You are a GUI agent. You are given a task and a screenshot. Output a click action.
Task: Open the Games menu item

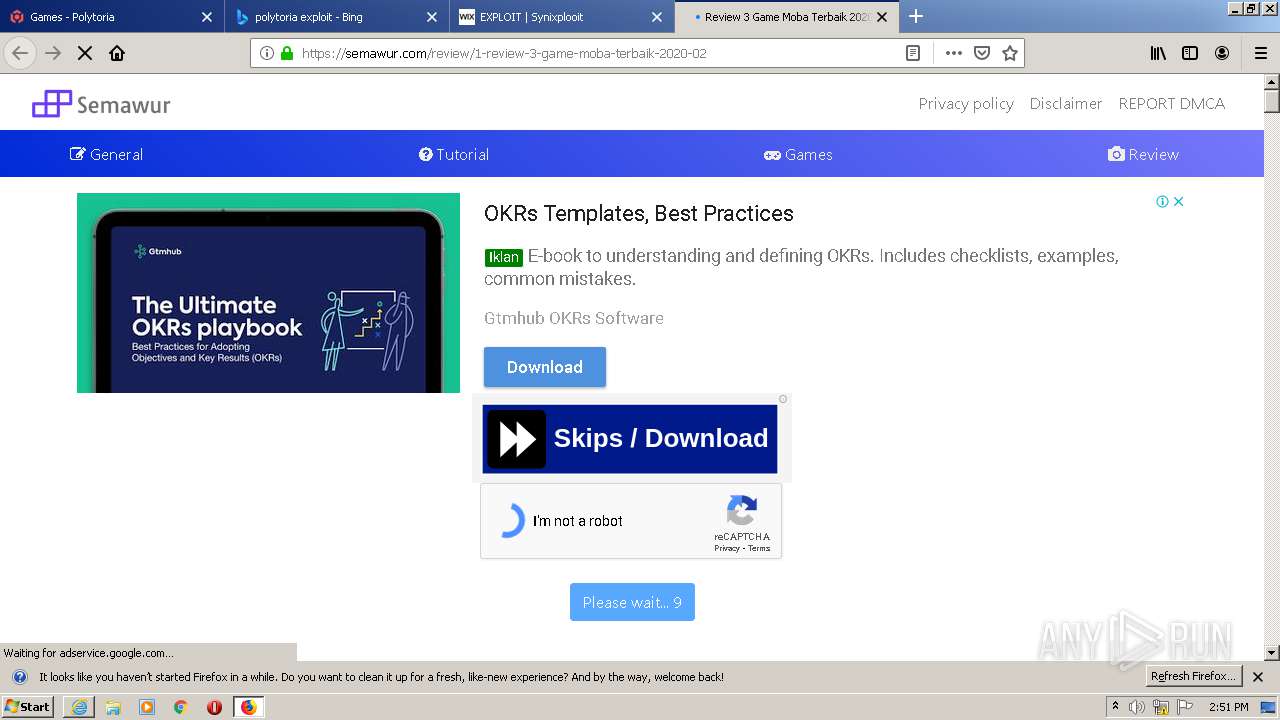[798, 154]
